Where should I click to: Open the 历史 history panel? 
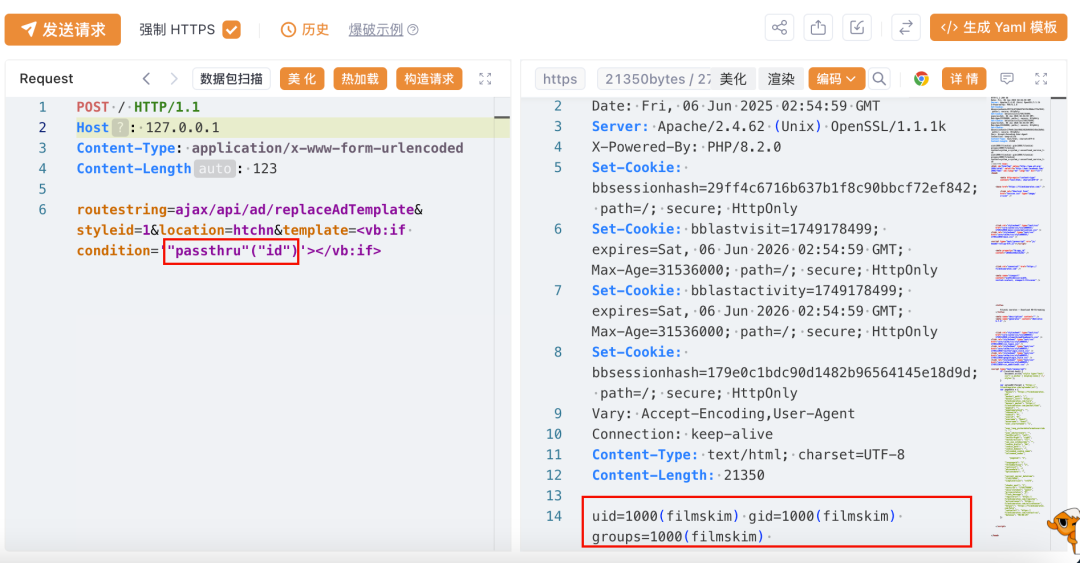pos(305,30)
